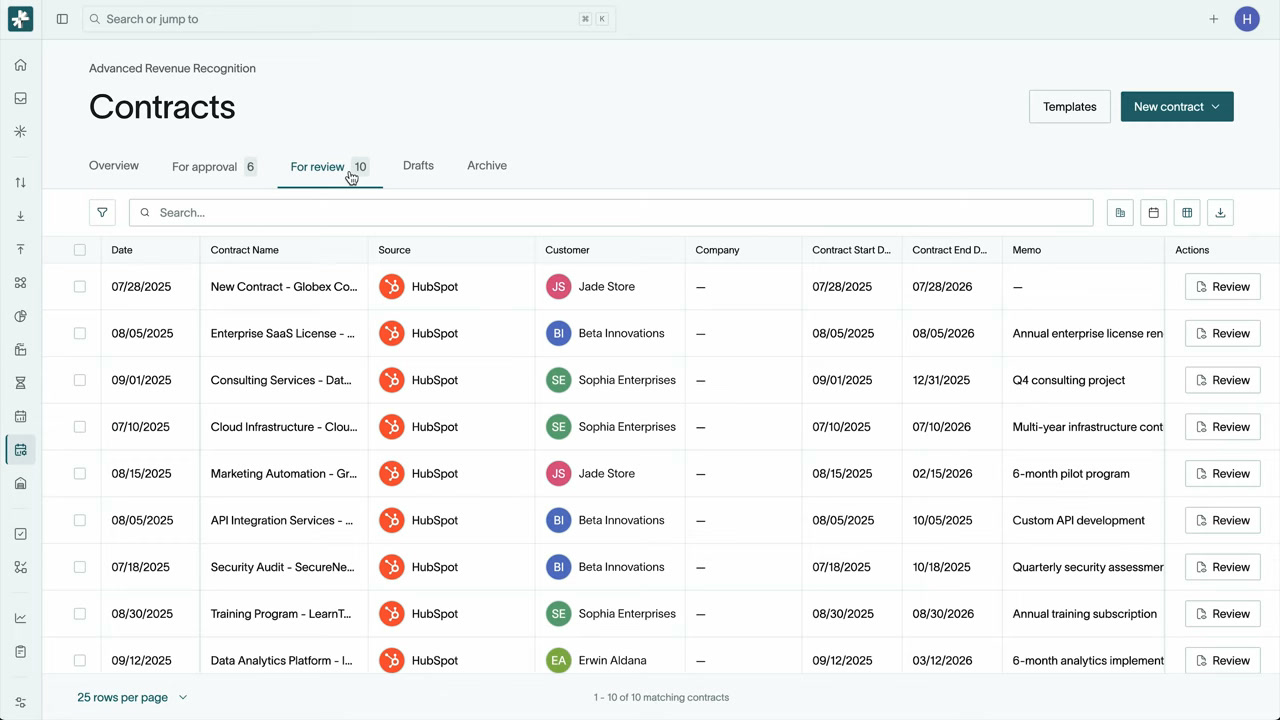Open the table columns layout icon

pyautogui.click(x=1187, y=212)
